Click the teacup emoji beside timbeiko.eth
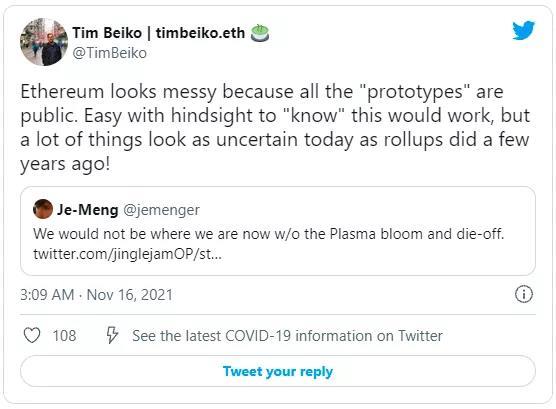 260,33
